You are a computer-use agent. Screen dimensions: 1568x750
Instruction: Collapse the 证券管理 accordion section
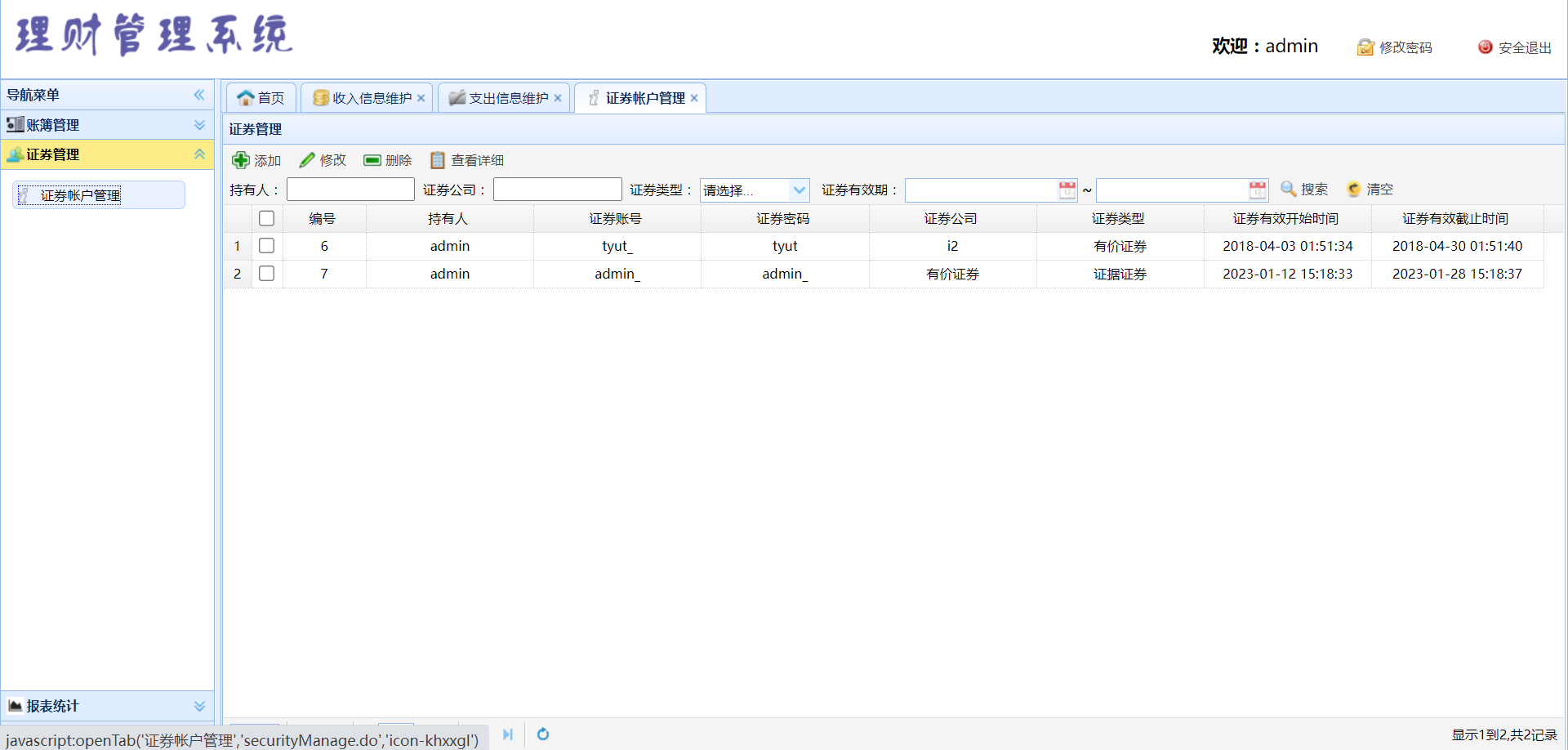199,154
